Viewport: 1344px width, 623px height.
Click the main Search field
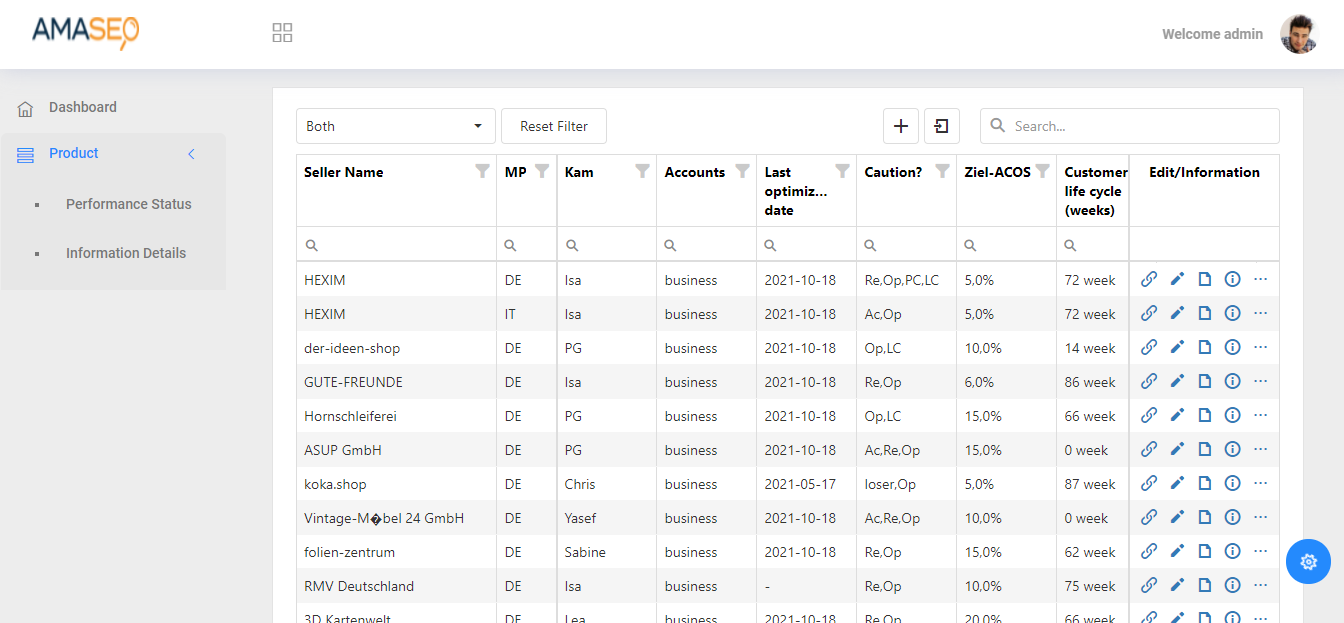1130,126
